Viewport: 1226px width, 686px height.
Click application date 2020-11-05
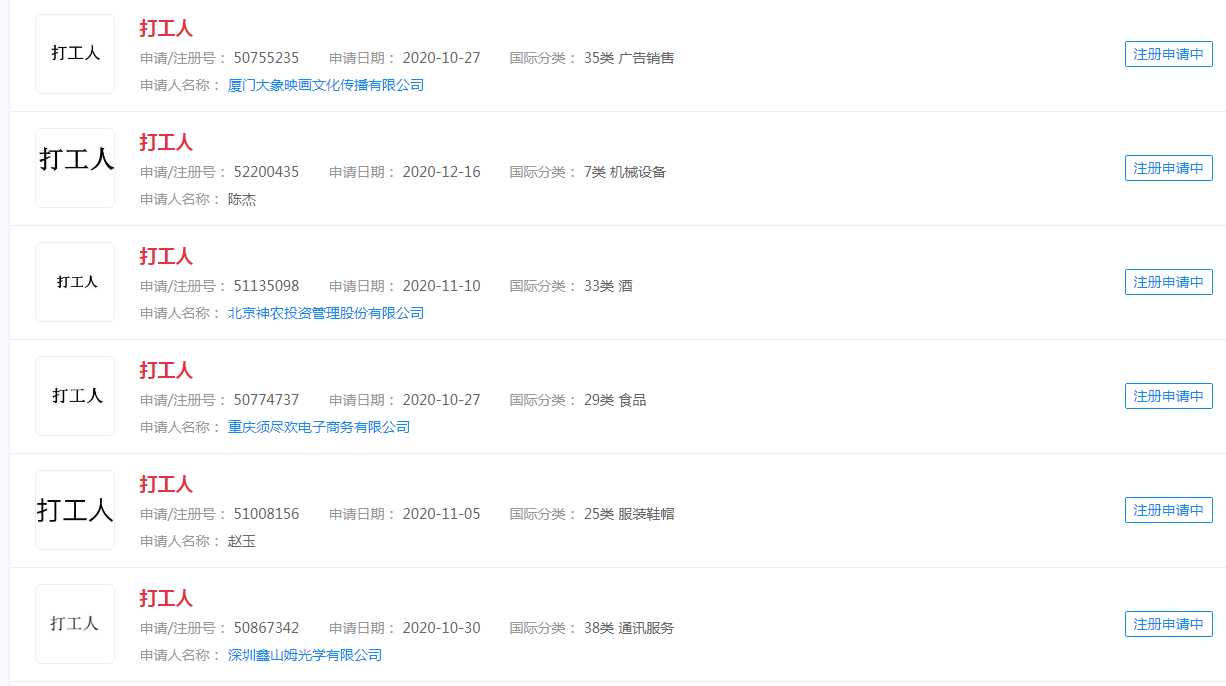tap(441, 514)
